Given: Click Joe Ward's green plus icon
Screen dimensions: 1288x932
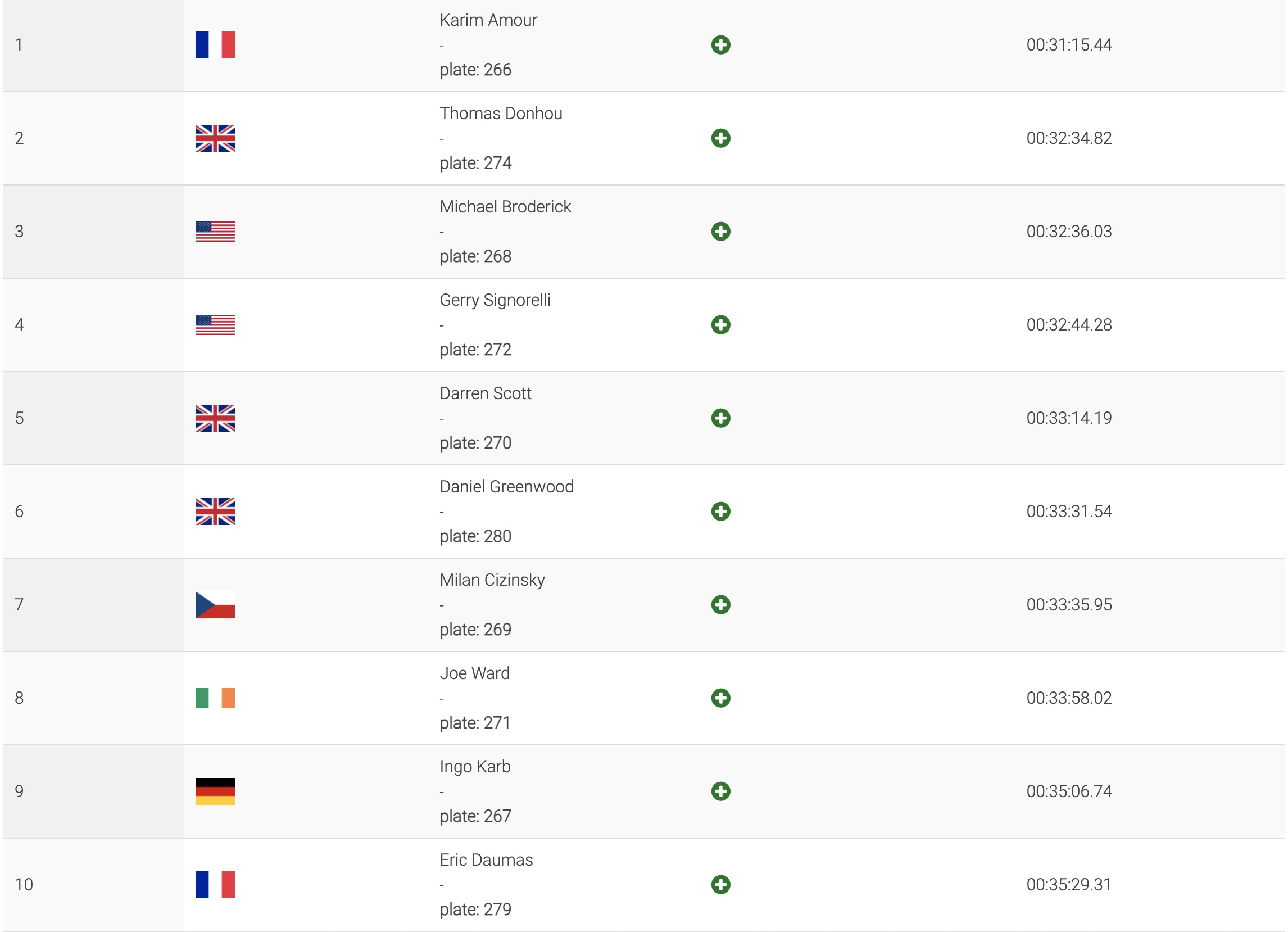Looking at the screenshot, I should tap(720, 698).
